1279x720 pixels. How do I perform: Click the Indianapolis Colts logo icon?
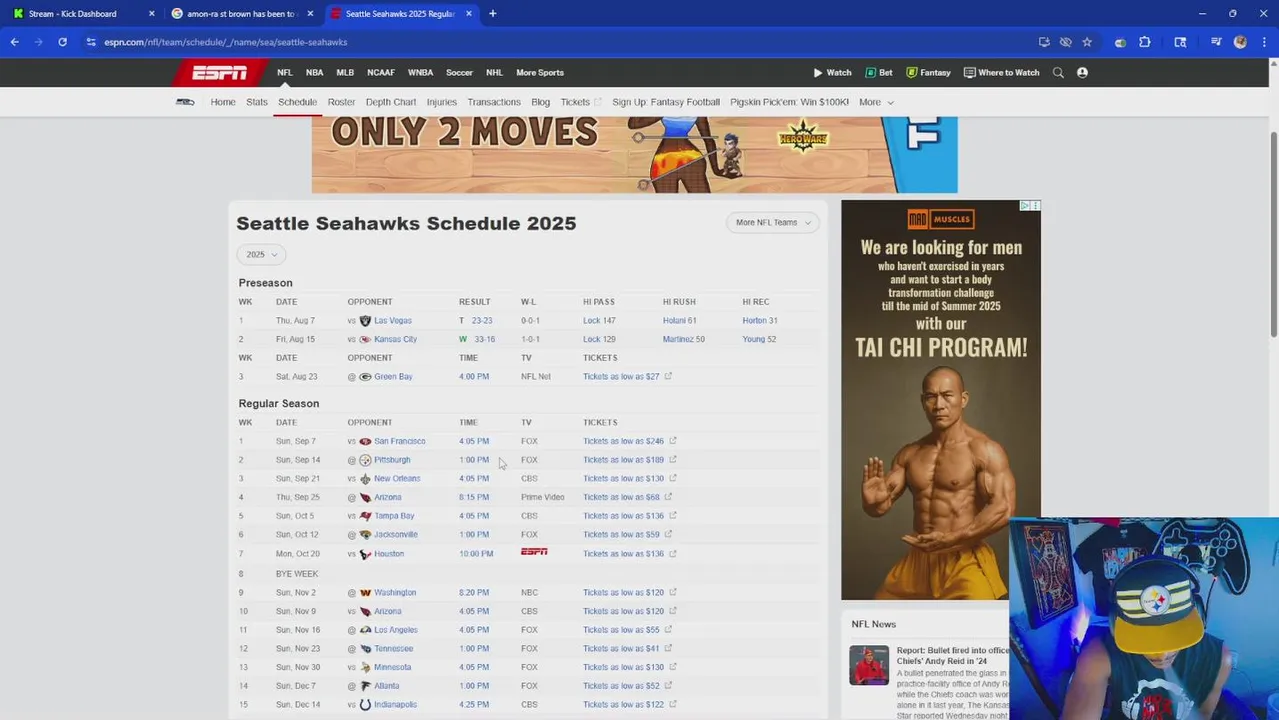365,705
